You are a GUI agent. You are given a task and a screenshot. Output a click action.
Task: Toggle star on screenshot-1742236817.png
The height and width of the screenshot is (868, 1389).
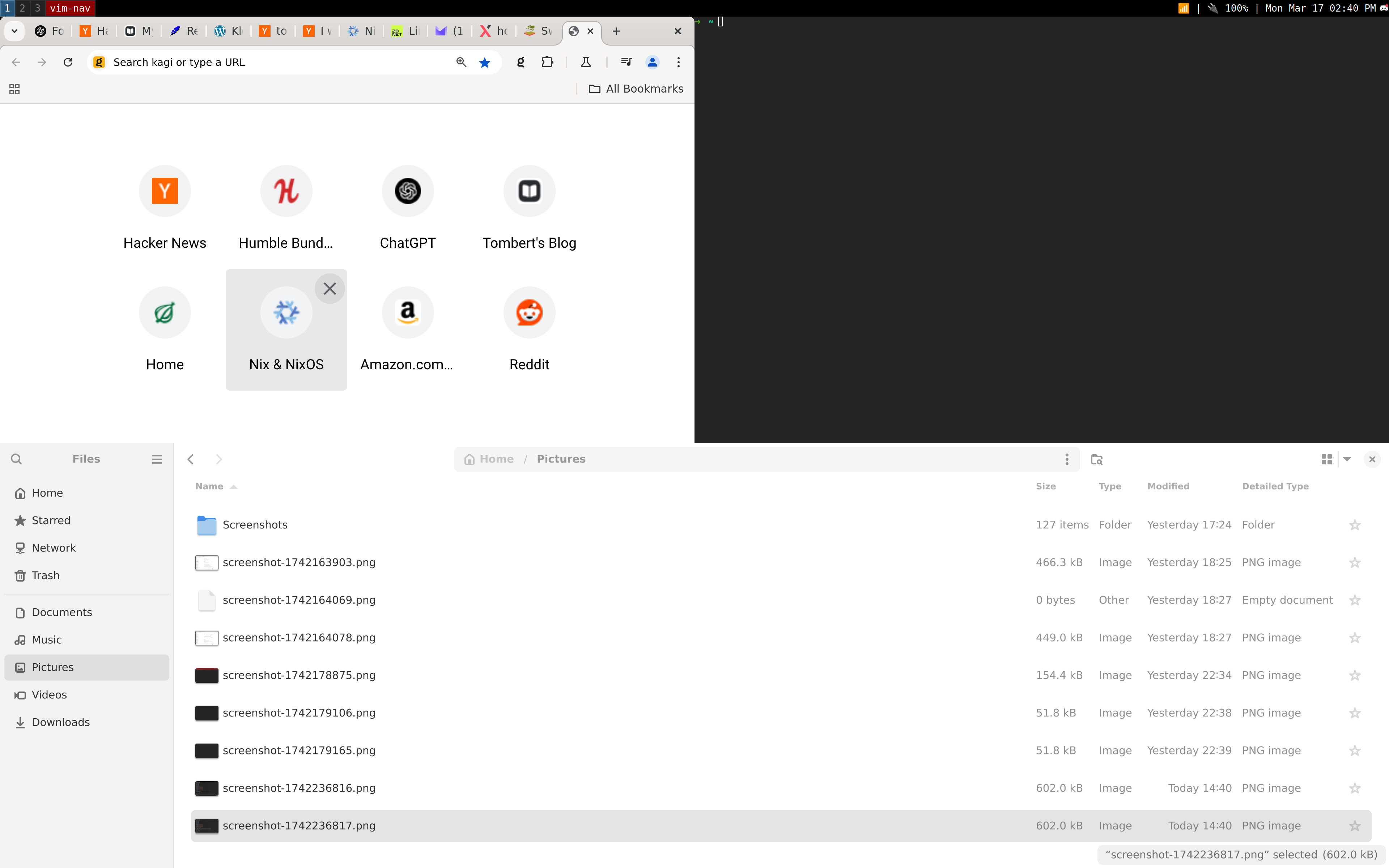click(x=1355, y=826)
